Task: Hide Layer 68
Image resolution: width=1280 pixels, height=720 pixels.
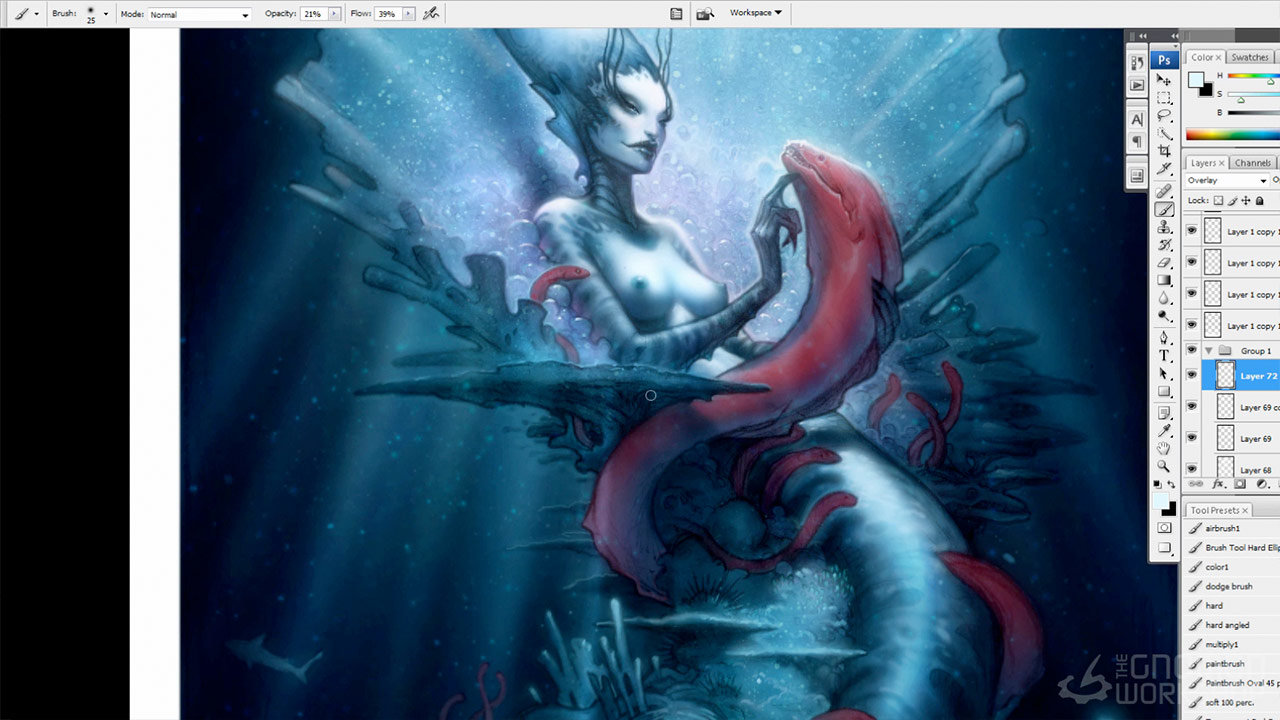Action: 1191,469
